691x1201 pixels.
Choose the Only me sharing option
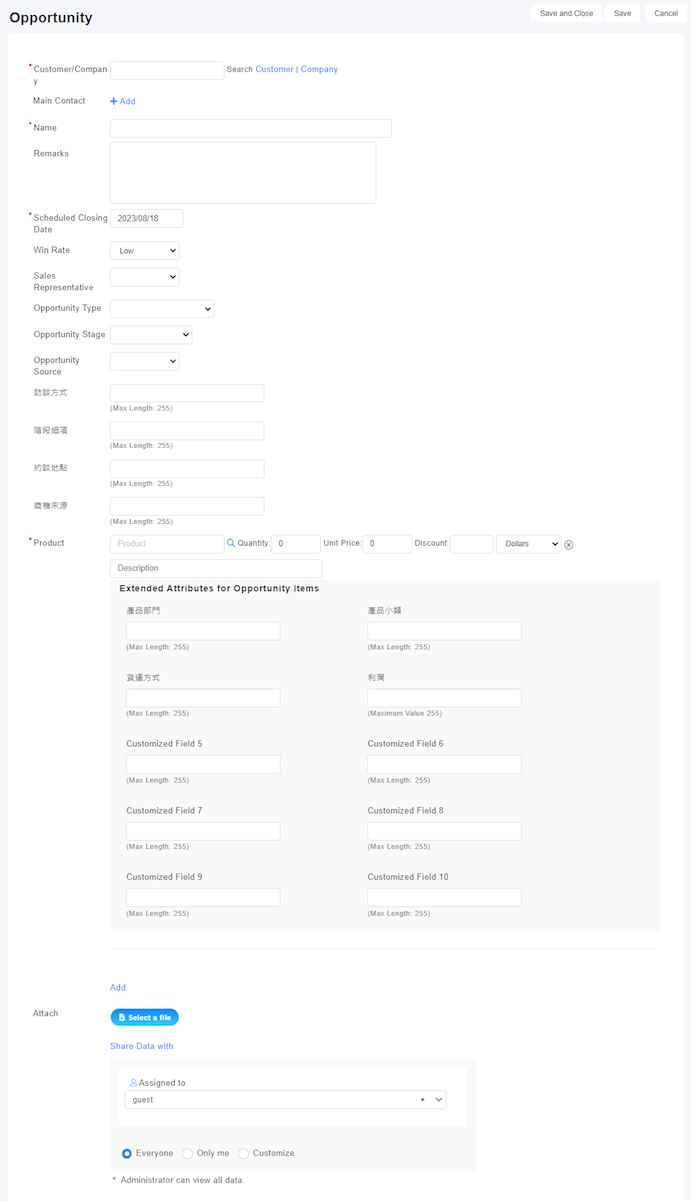(x=187, y=1153)
